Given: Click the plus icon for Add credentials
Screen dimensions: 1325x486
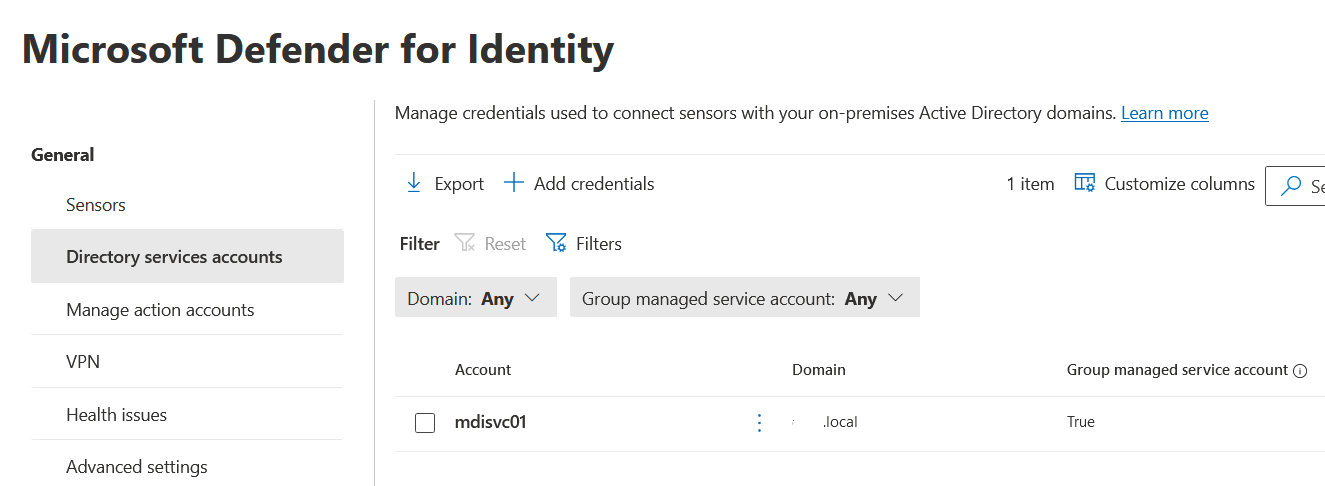Looking at the screenshot, I should [513, 183].
